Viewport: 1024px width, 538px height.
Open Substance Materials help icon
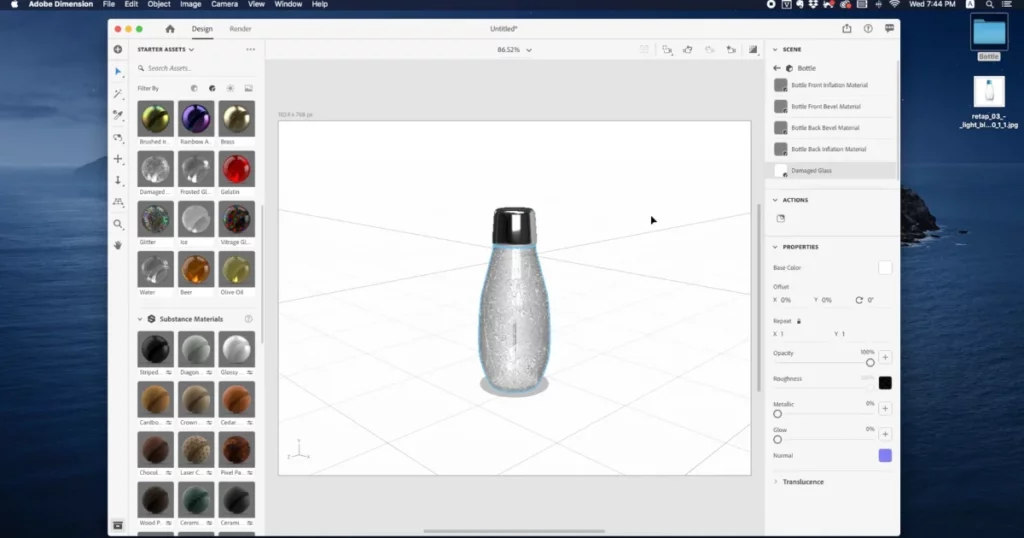coord(248,319)
